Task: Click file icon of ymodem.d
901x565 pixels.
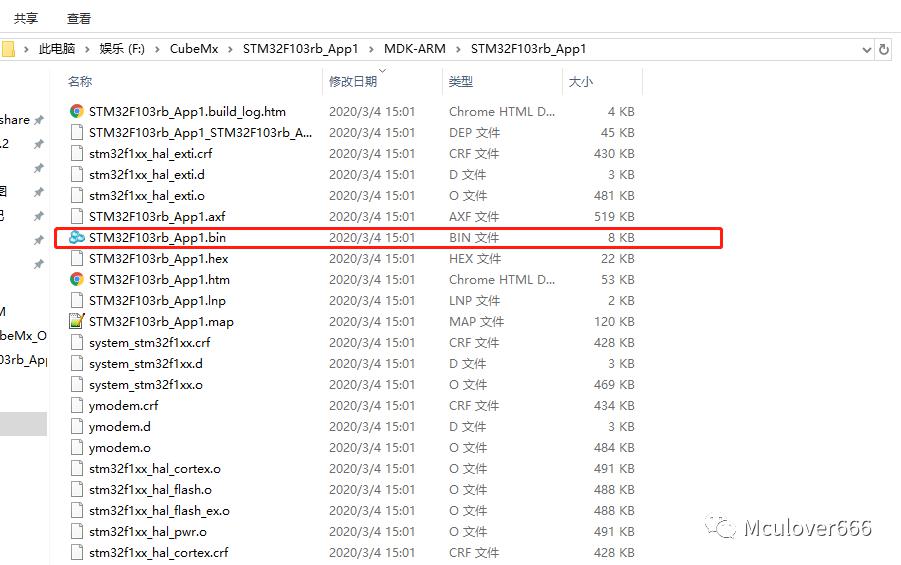Action: click(x=76, y=426)
